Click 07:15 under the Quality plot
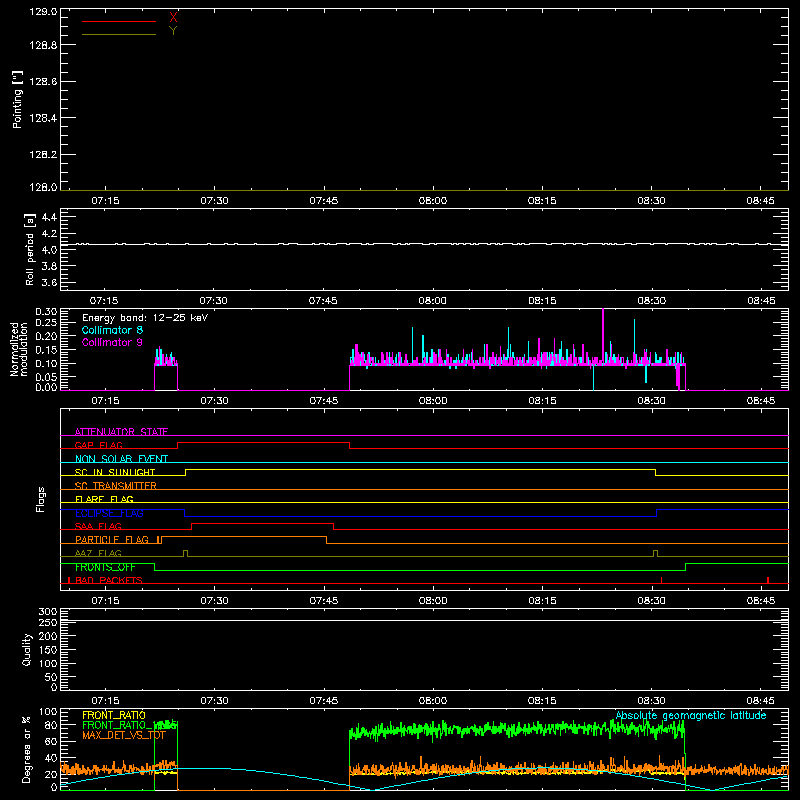Viewport: 800px width, 800px height. 105,701
